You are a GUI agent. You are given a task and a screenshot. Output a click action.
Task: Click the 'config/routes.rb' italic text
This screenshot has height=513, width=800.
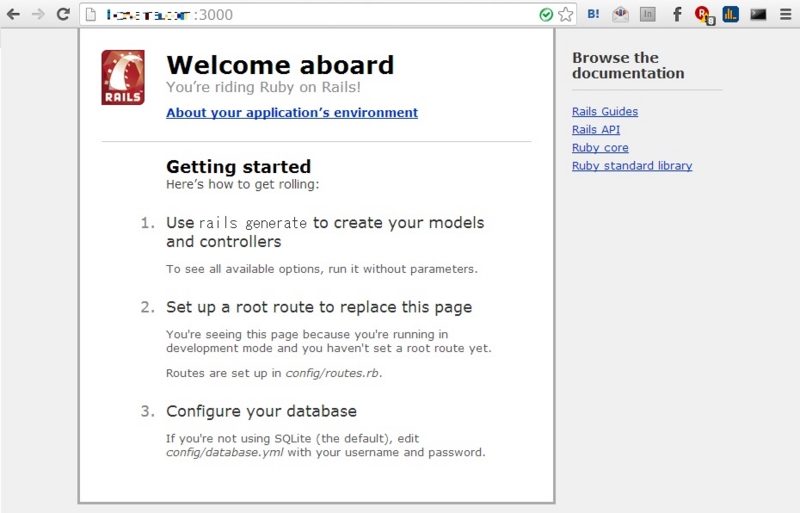(x=332, y=373)
